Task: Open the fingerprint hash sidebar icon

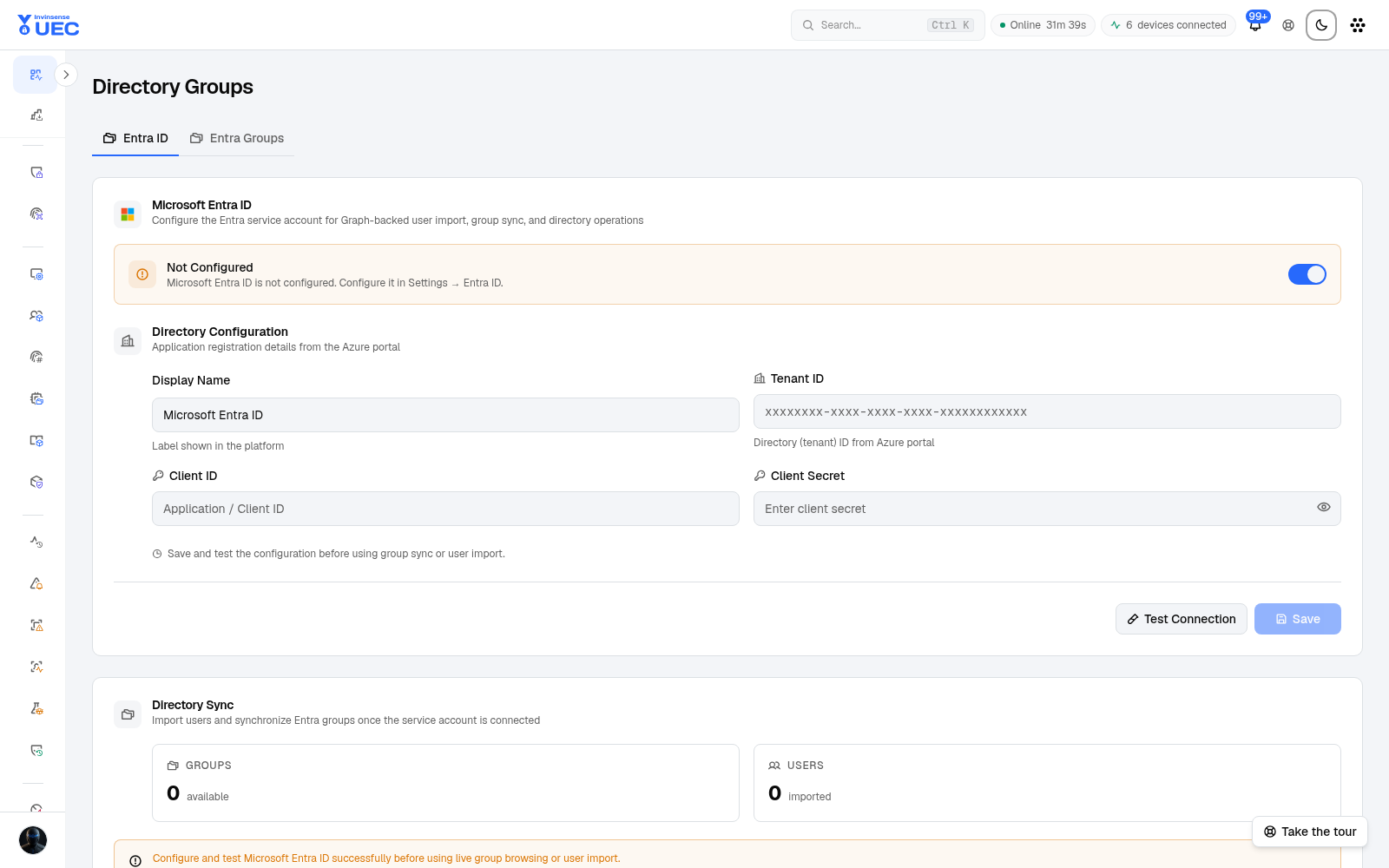Action: point(36,357)
